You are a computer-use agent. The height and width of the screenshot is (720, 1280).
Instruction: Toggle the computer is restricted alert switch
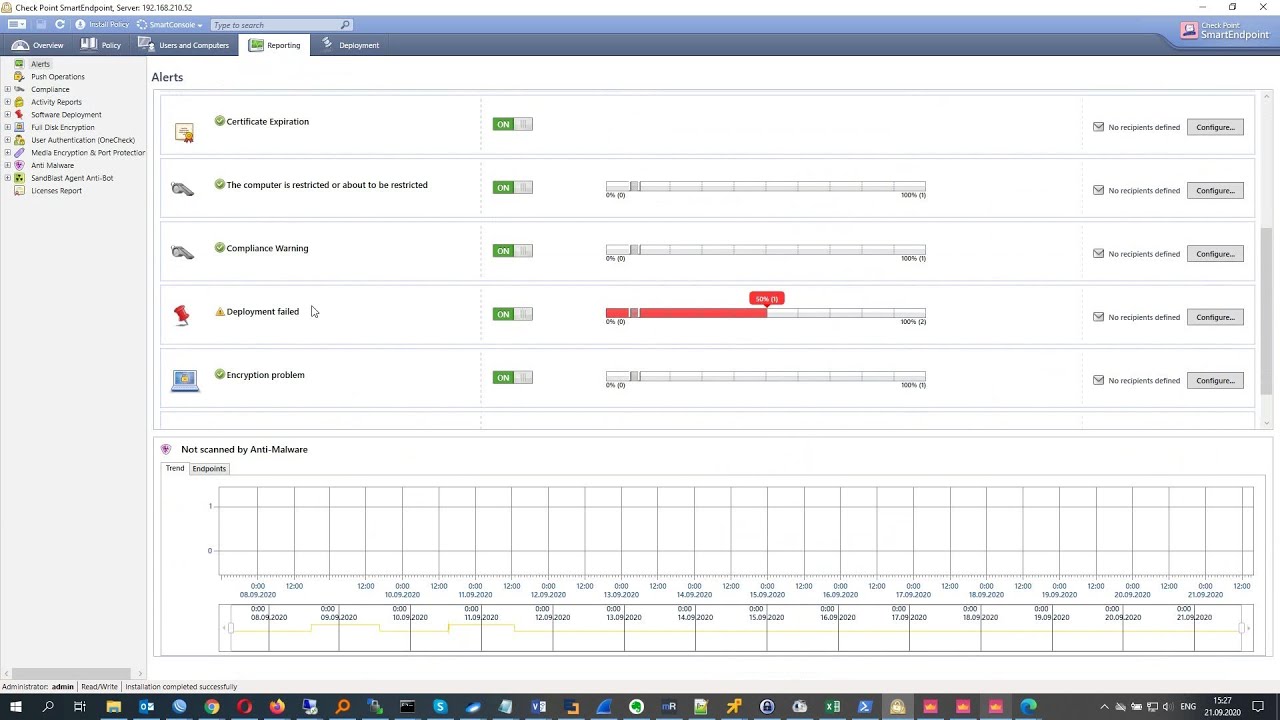pos(512,187)
